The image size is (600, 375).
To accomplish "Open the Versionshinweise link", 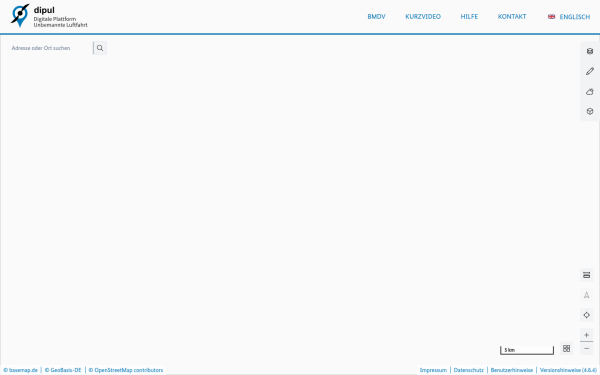I will coord(568,370).
